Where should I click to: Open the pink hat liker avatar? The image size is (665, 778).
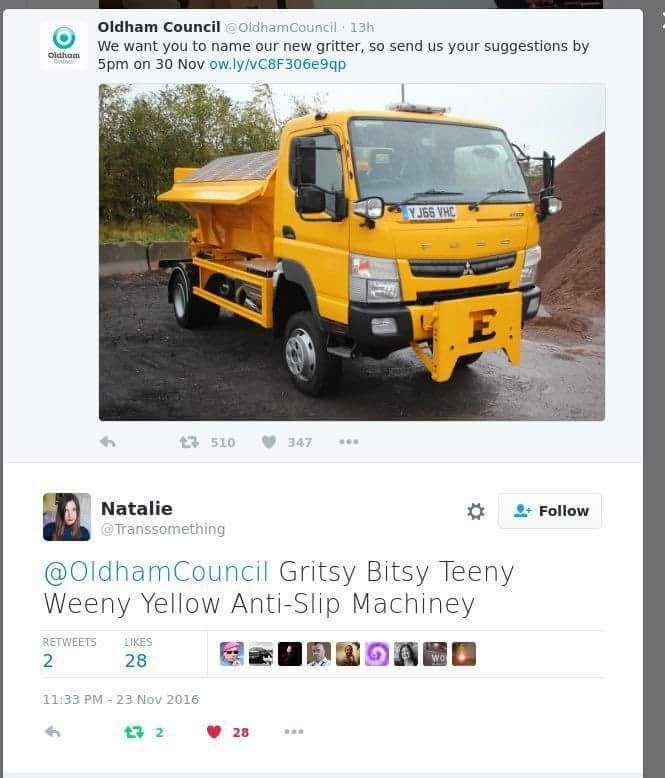tap(232, 653)
